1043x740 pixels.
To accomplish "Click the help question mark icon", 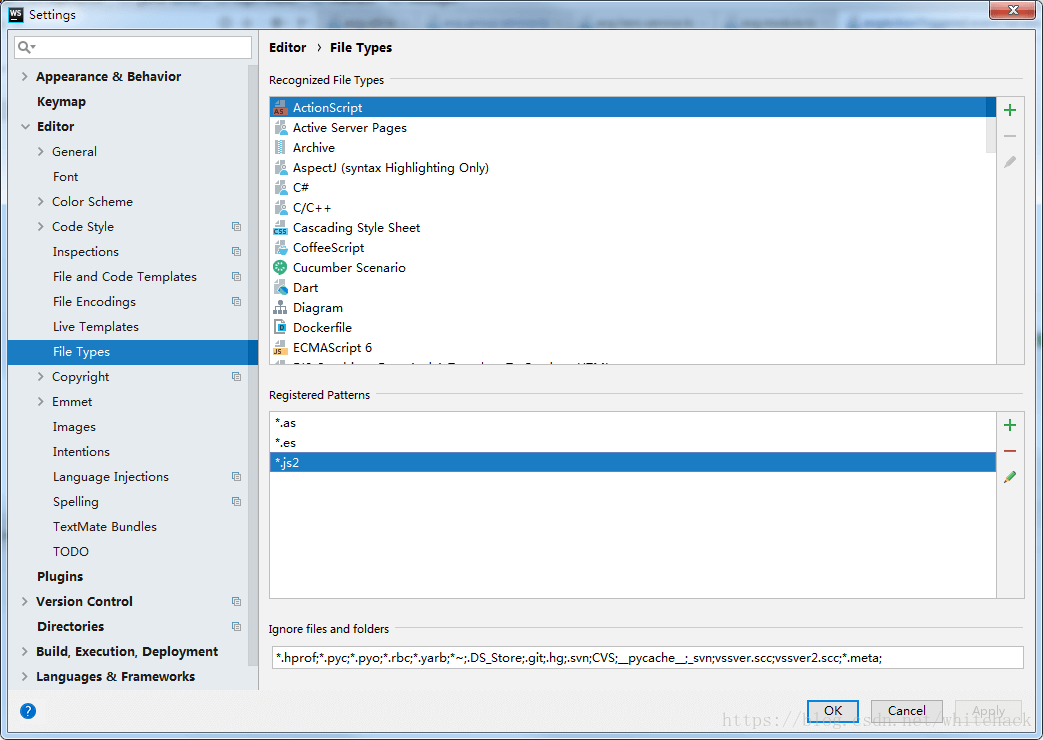I will [x=28, y=711].
